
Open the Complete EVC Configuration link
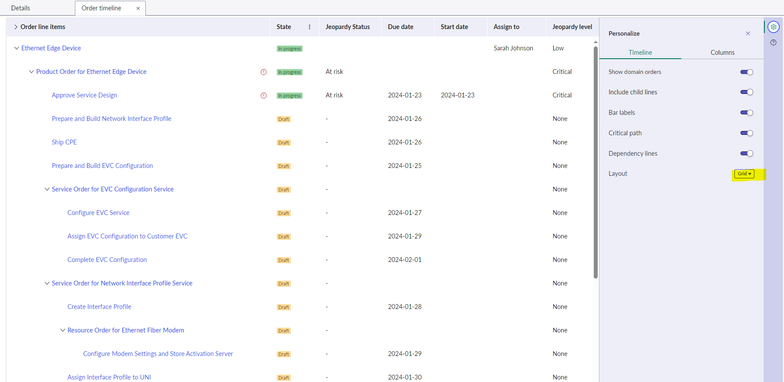pyautogui.click(x=107, y=260)
